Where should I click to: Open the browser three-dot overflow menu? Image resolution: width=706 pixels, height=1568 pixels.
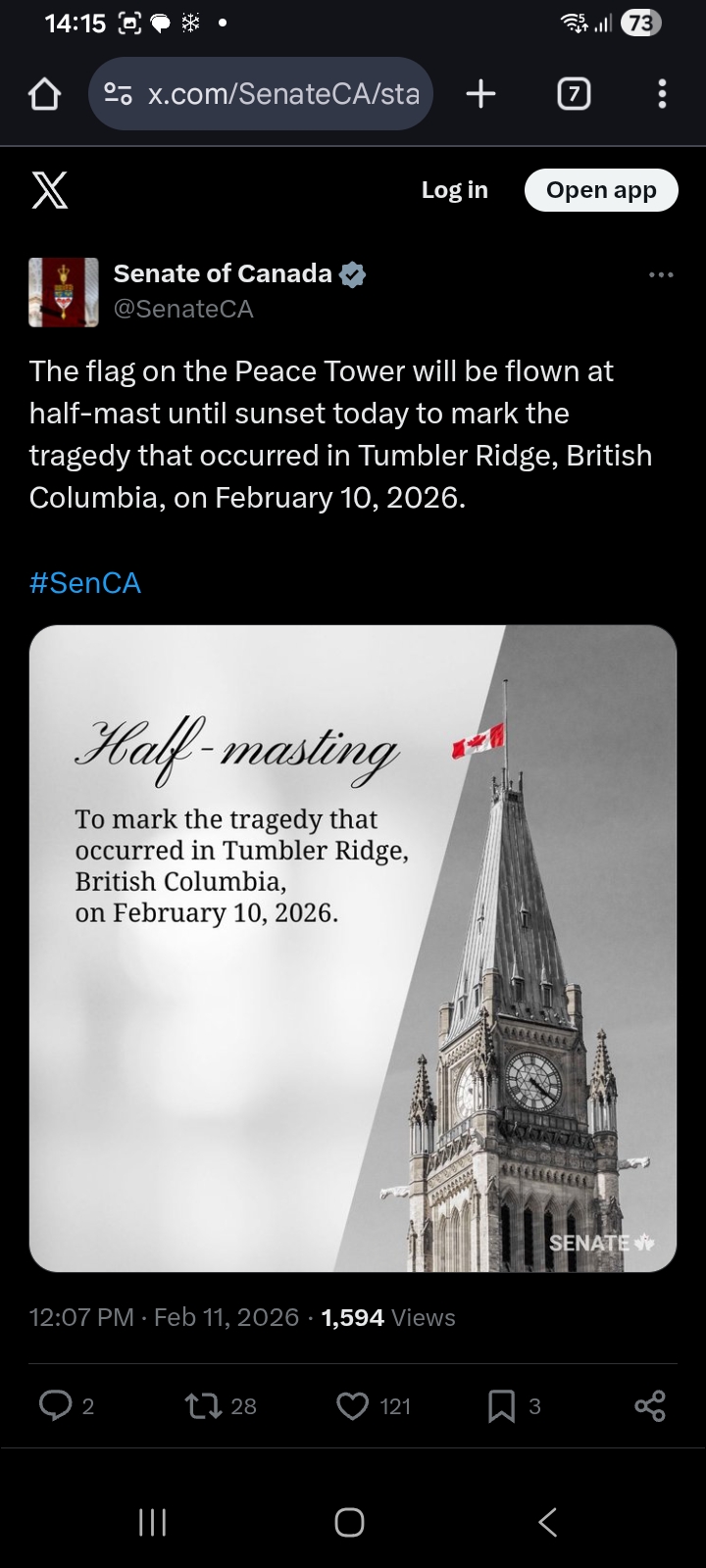coord(662,94)
